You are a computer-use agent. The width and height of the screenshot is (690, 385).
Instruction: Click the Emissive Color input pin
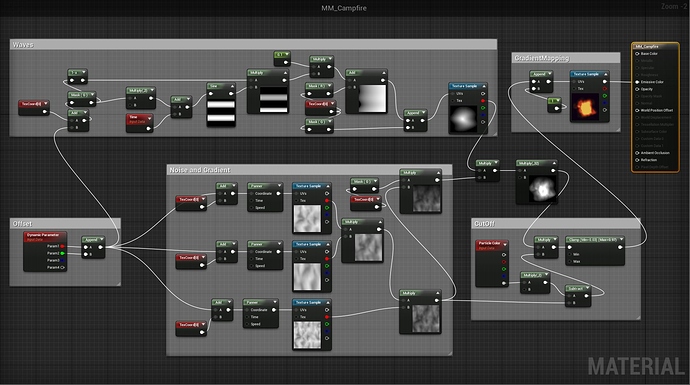(x=637, y=82)
